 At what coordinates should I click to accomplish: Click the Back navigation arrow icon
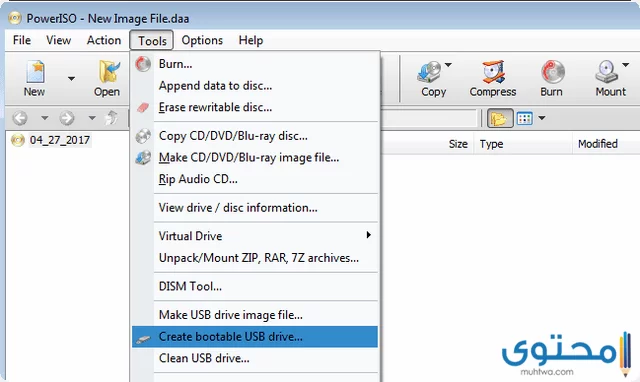(x=20, y=118)
